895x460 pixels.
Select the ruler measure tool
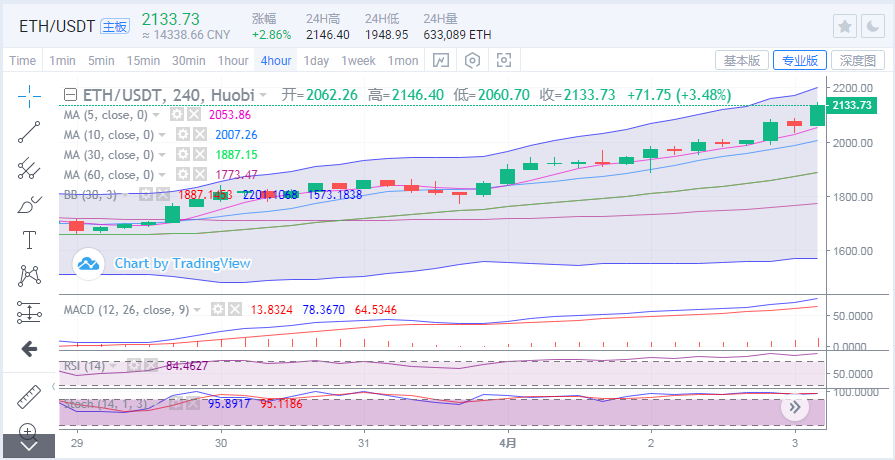tap(29, 397)
